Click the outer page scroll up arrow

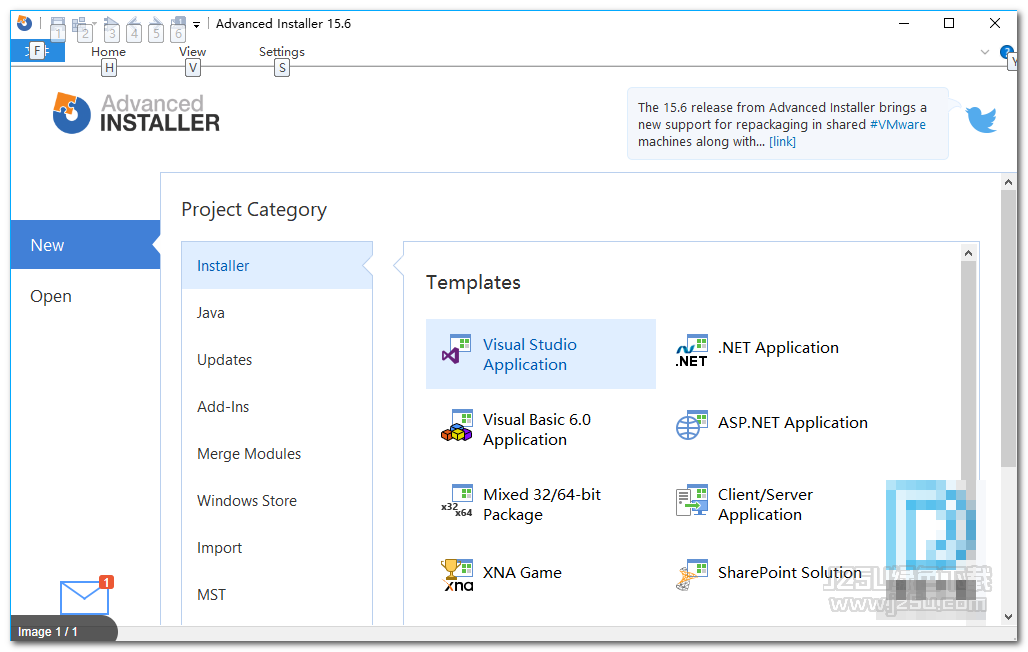click(1008, 182)
